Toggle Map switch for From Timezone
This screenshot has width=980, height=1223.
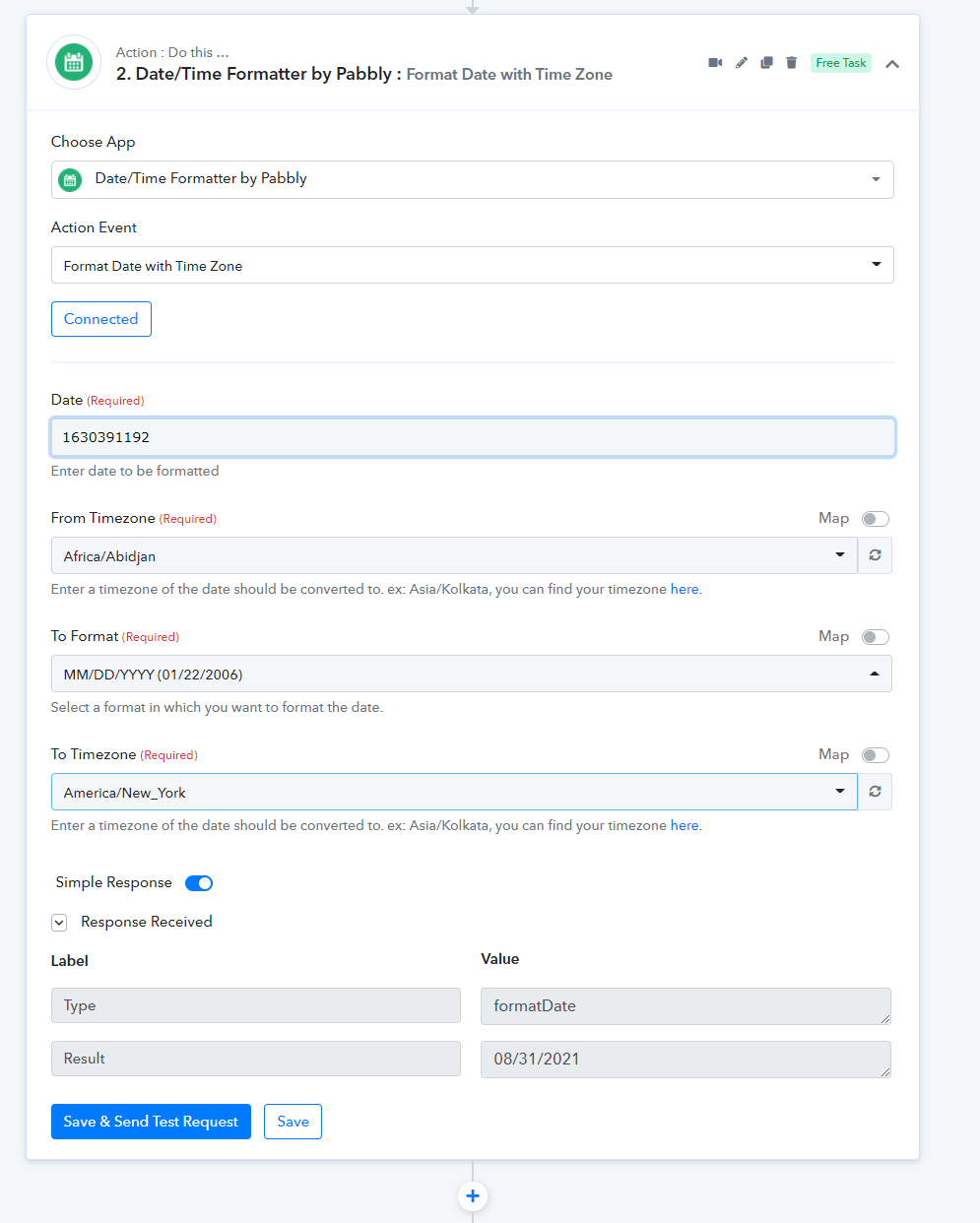875,519
